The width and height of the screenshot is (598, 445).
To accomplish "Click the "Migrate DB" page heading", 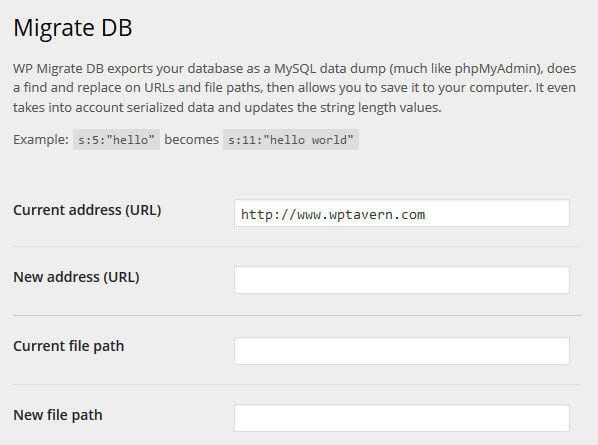I will point(73,28).
